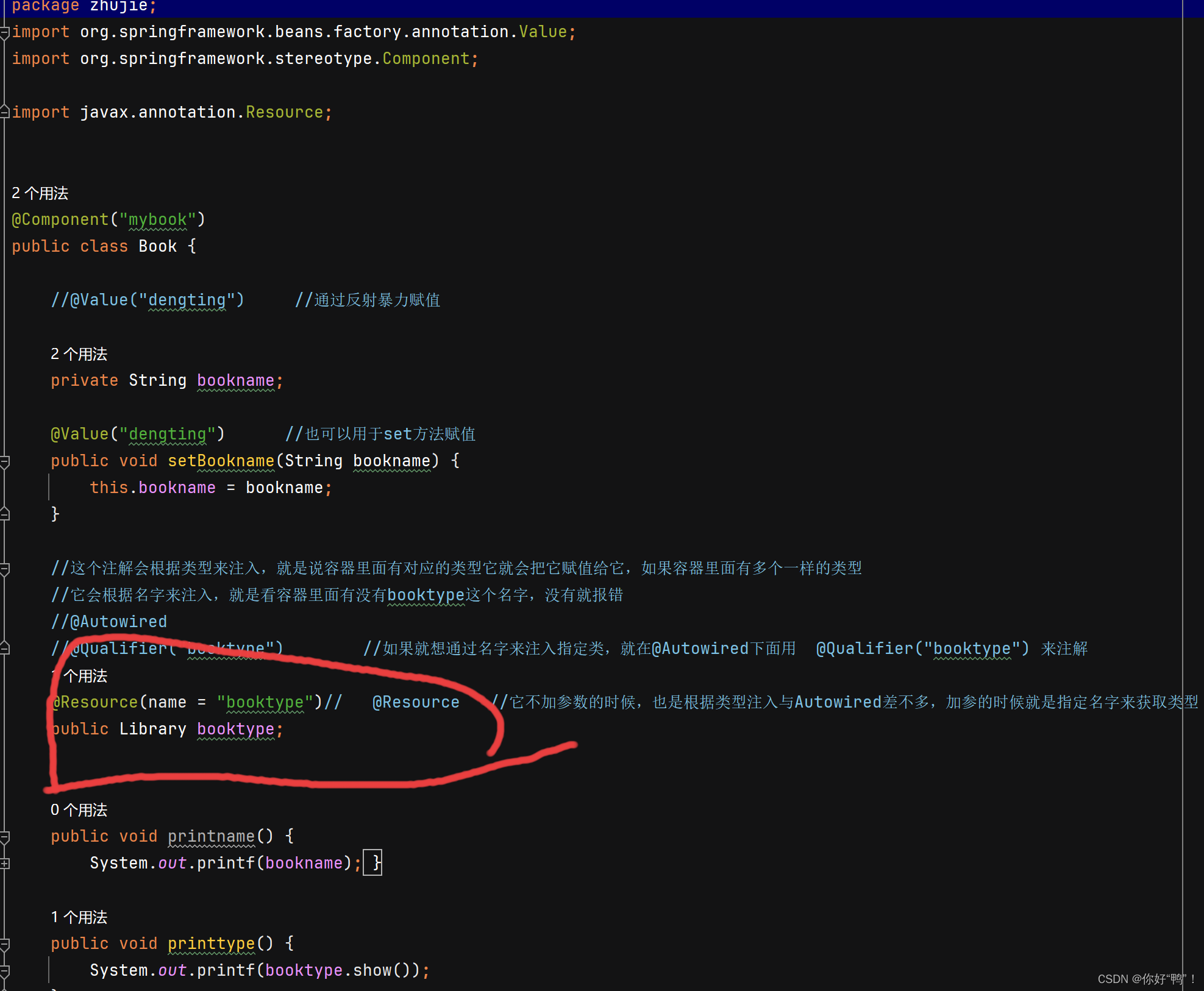Click "1 个用法" hint above @Resource line
This screenshot has height=991, width=1204.
pos(78,675)
